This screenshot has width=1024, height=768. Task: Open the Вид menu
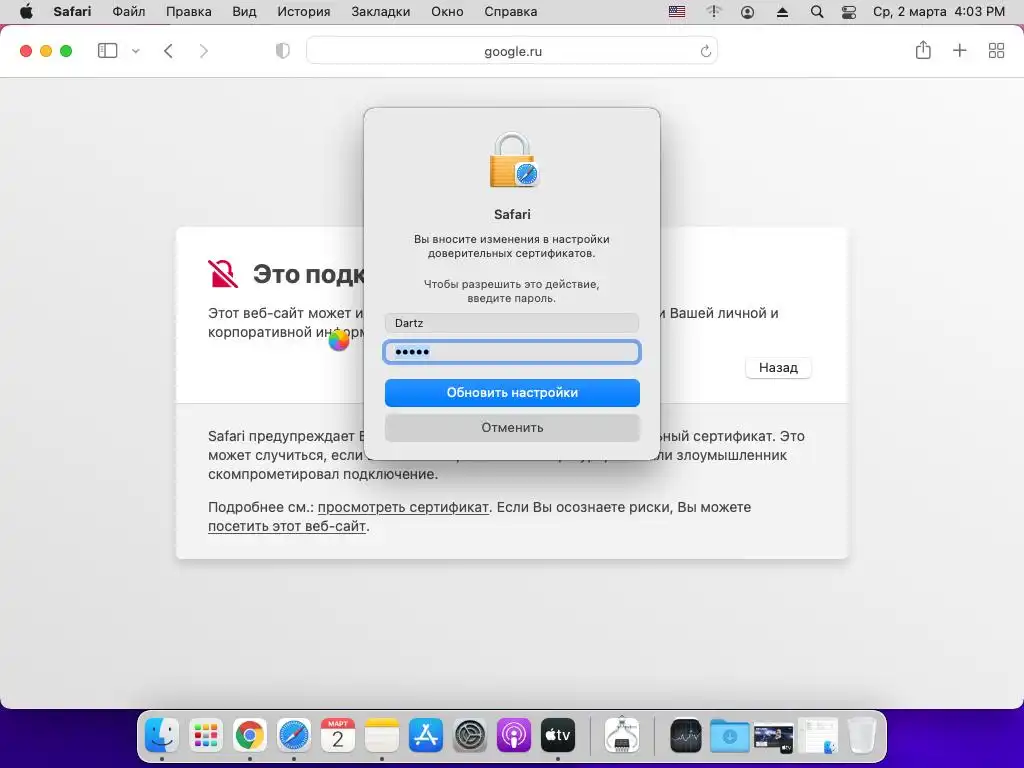pyautogui.click(x=244, y=12)
